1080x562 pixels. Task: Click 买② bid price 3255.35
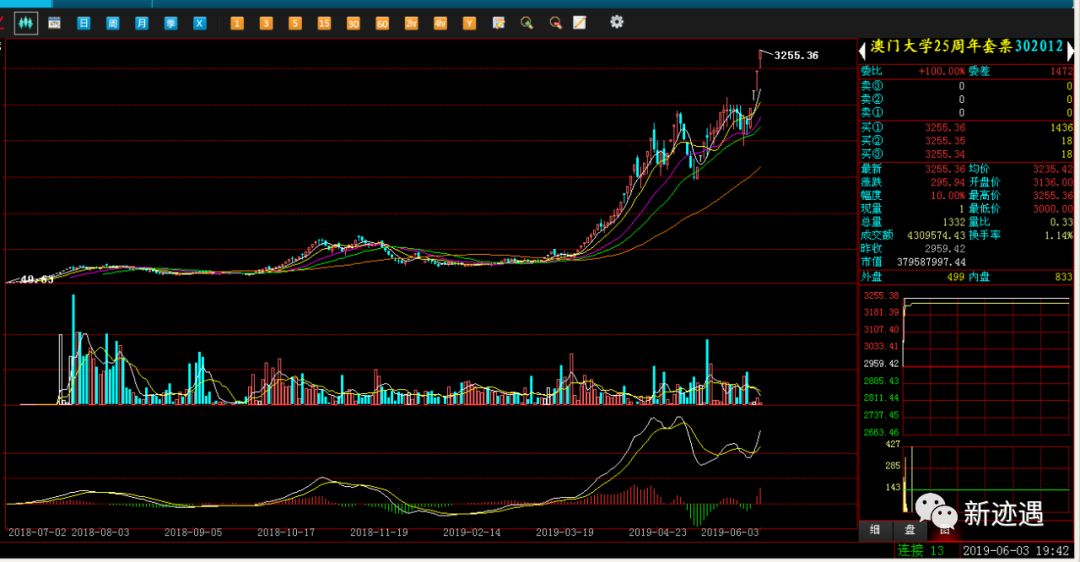pyautogui.click(x=945, y=140)
